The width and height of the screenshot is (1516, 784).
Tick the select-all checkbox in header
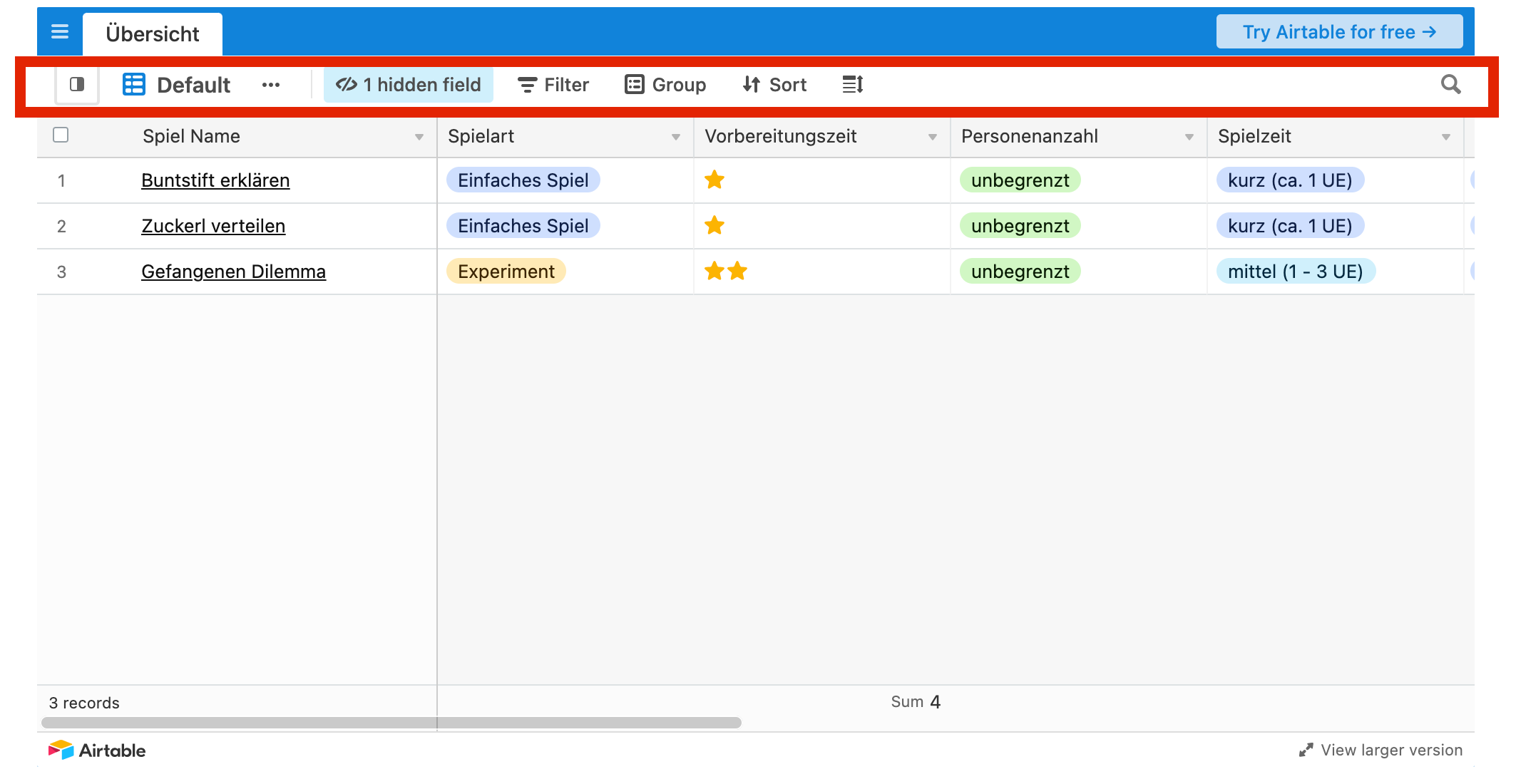(x=61, y=135)
